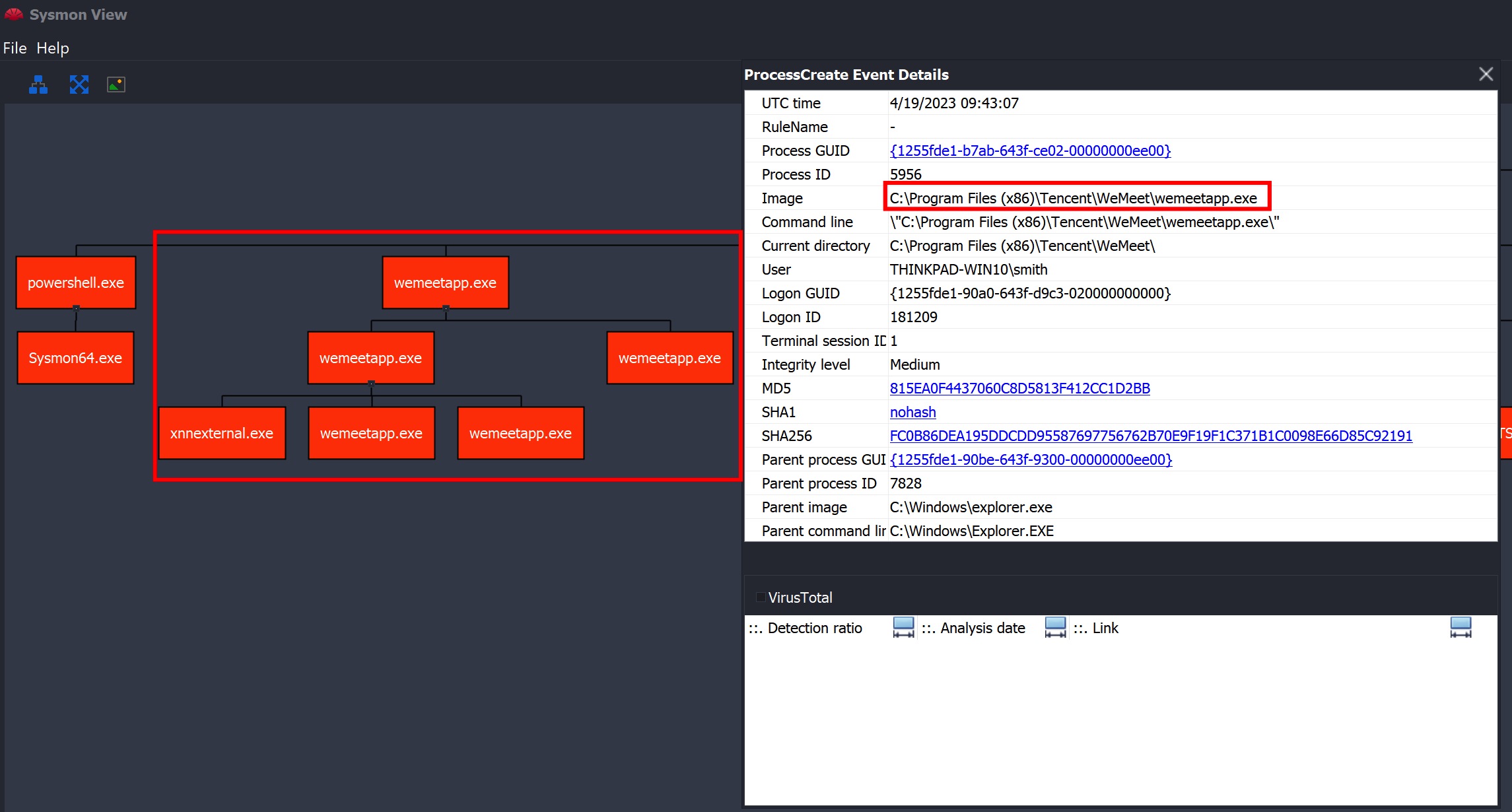
Task: Open the SHA256 hash link
Action: (x=1151, y=436)
